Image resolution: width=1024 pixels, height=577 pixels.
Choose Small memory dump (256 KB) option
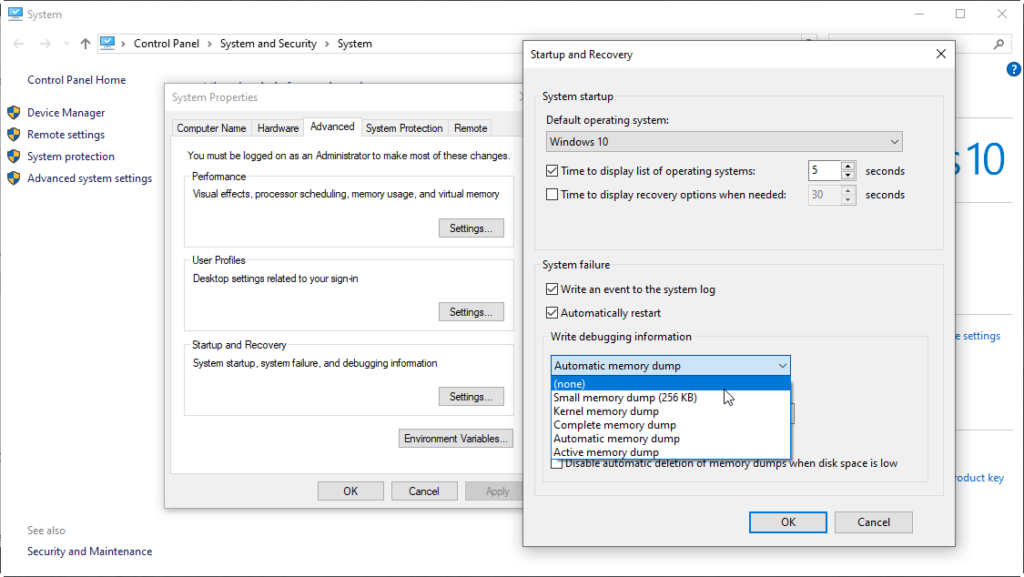click(625, 397)
